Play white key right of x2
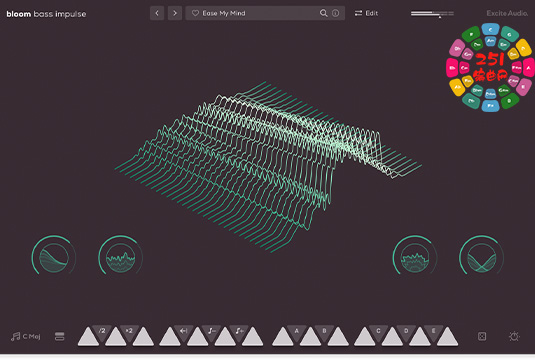The width and height of the screenshot is (535, 363). [x=143, y=339]
